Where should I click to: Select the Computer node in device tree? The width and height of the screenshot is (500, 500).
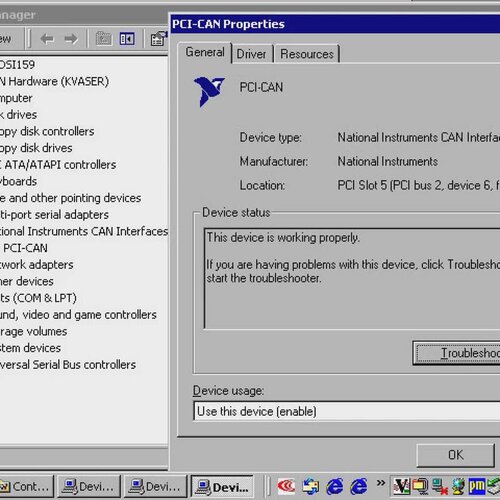pyautogui.click(x=16, y=98)
